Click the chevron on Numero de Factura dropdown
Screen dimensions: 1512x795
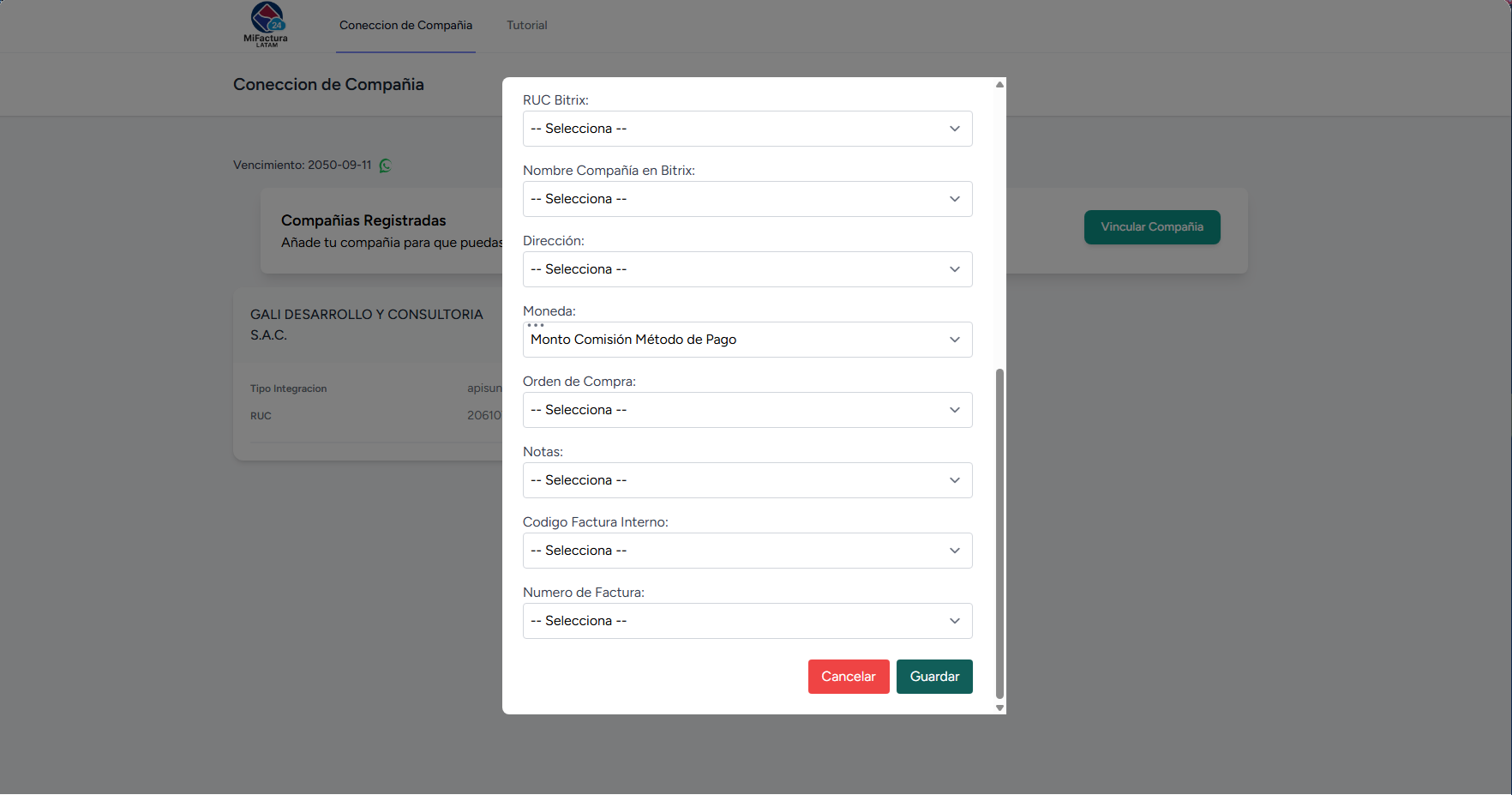[x=954, y=621]
